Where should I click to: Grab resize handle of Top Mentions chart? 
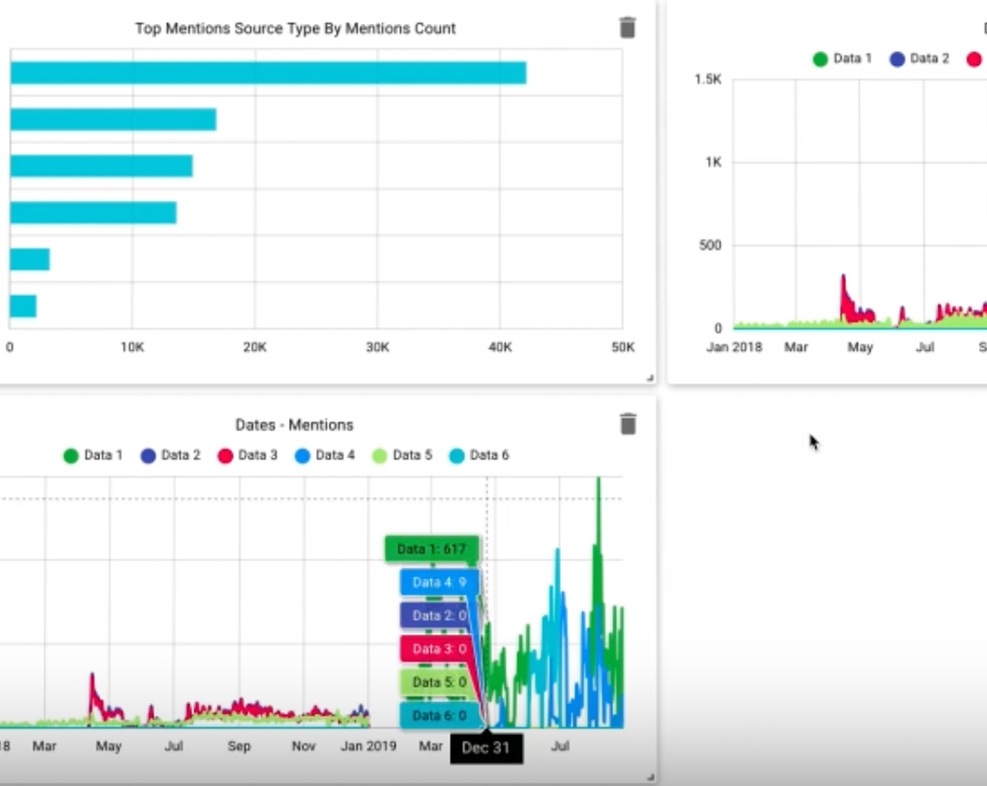[x=650, y=378]
